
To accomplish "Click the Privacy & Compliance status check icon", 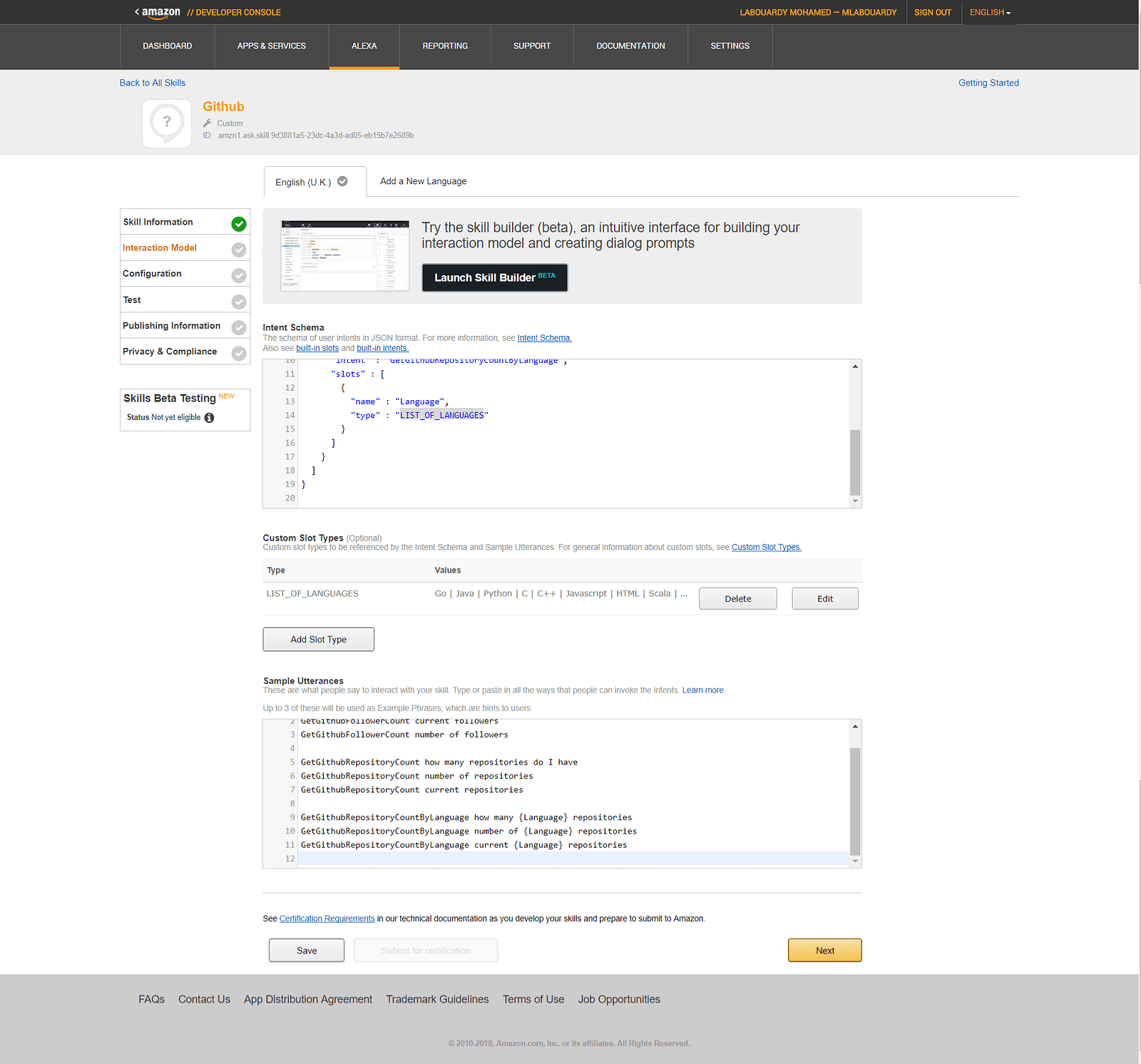I will (239, 353).
